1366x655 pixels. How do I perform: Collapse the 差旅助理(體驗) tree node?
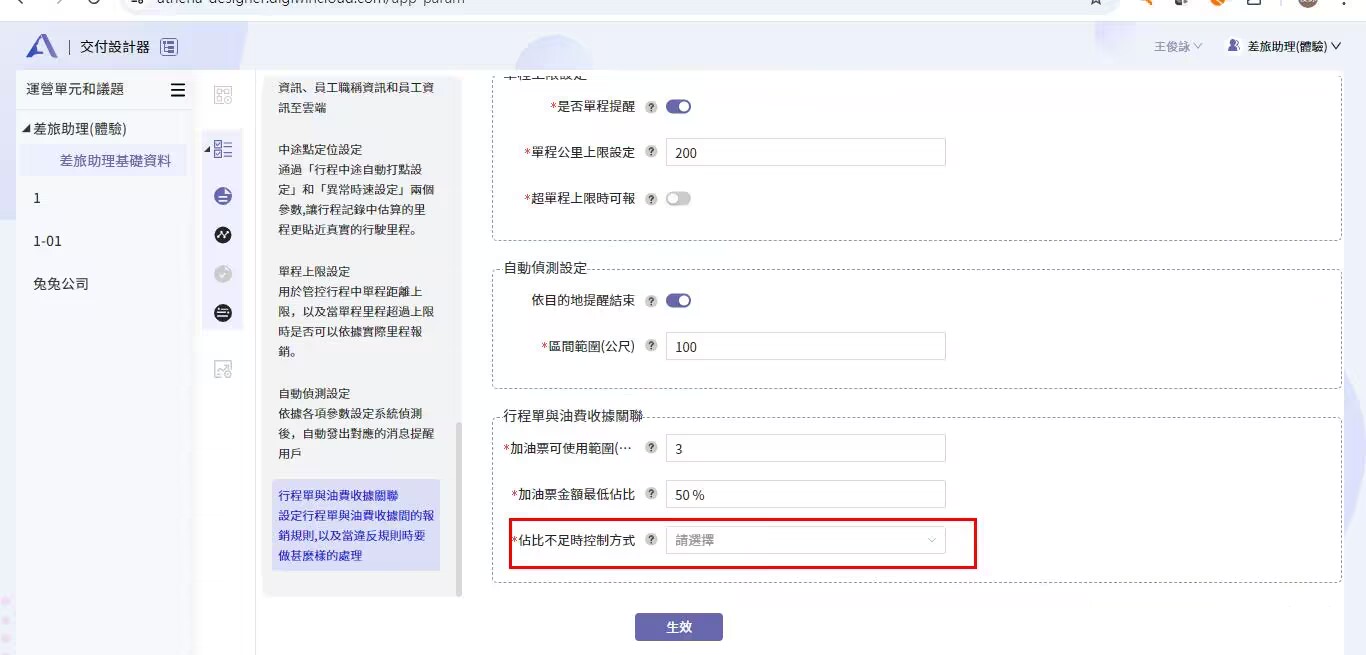27,129
